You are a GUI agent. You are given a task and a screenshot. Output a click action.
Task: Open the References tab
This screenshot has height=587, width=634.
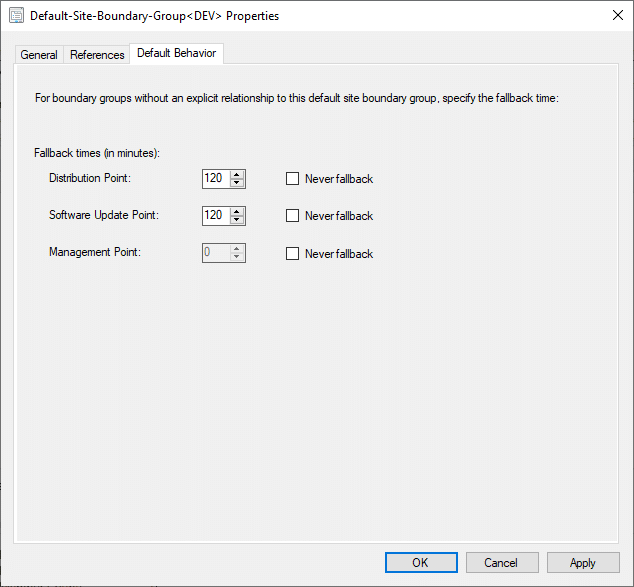click(97, 55)
